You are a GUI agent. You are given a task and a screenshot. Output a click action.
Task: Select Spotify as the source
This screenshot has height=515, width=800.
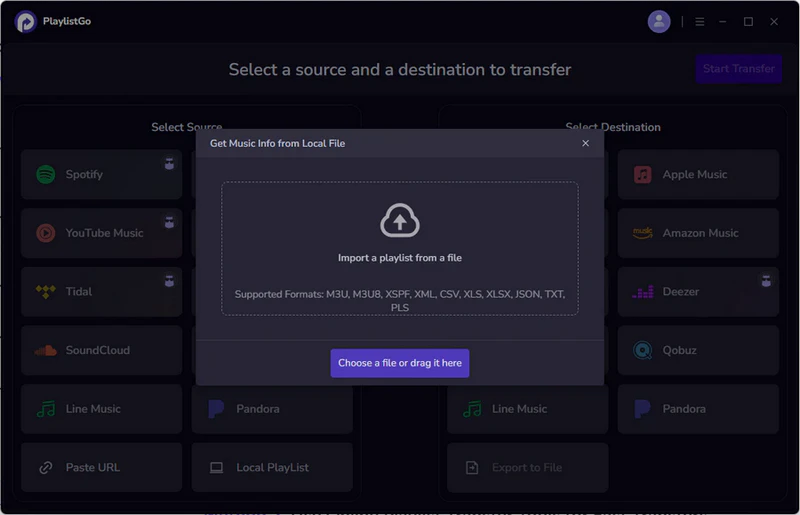[x=102, y=174]
